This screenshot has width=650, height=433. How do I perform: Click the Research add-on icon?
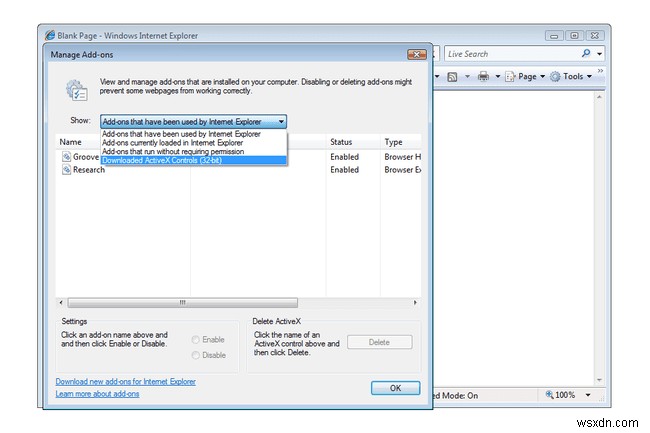(66, 169)
